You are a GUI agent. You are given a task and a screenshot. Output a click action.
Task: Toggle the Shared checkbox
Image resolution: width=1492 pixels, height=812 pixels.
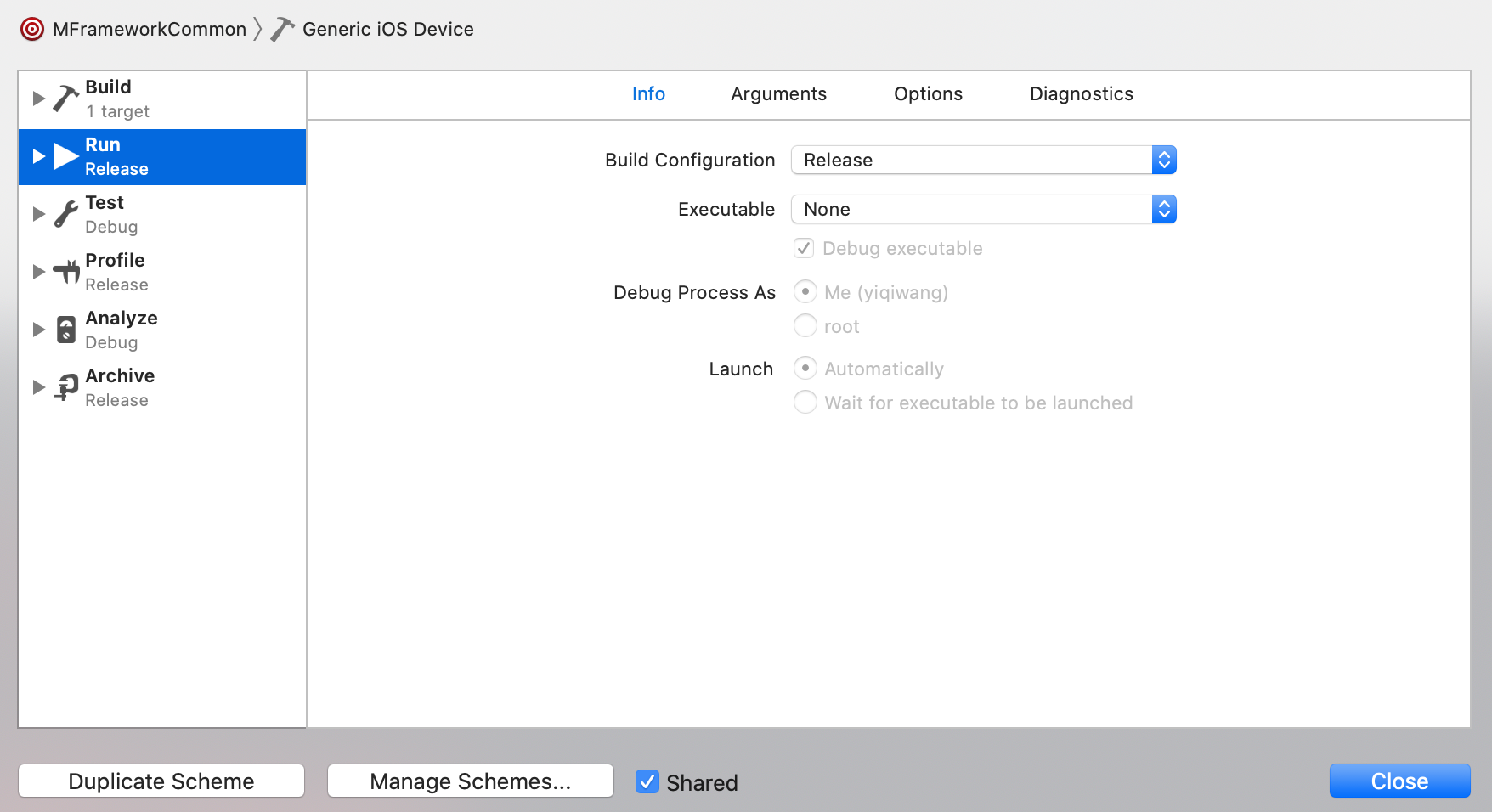coord(647,781)
